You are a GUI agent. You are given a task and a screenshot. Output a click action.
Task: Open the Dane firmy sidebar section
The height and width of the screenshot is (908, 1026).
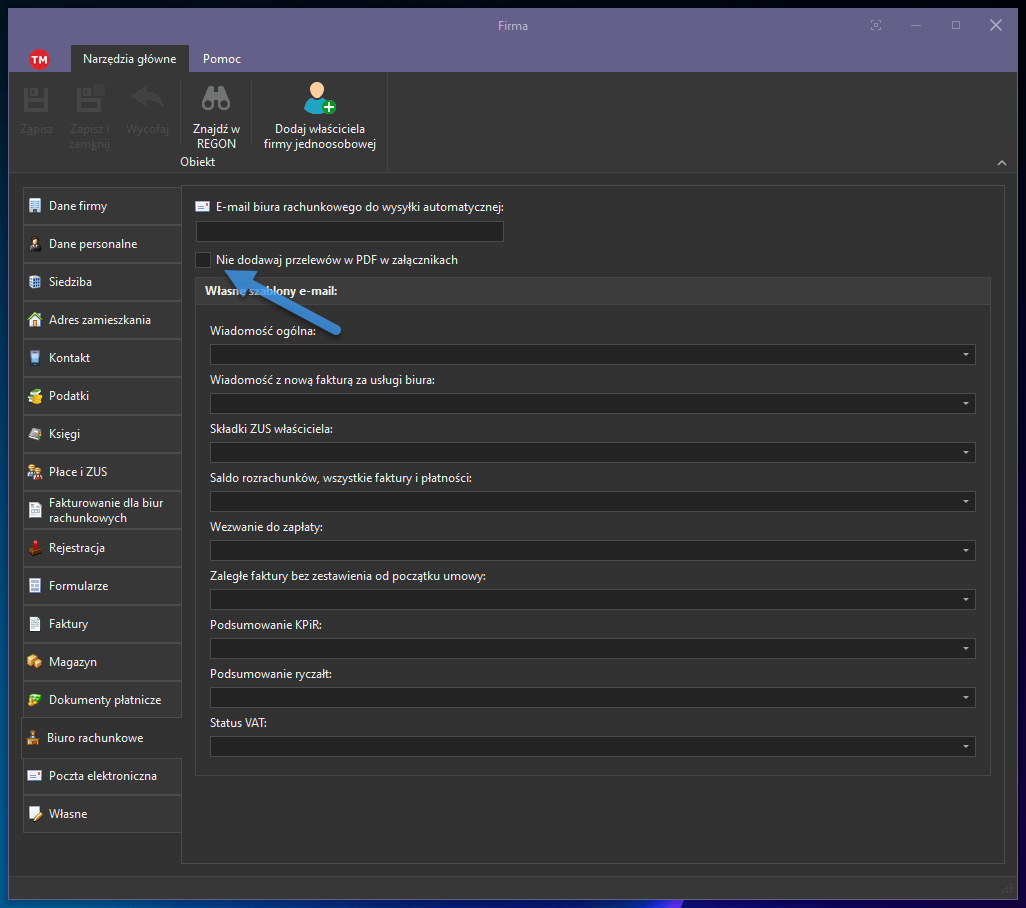(102, 206)
